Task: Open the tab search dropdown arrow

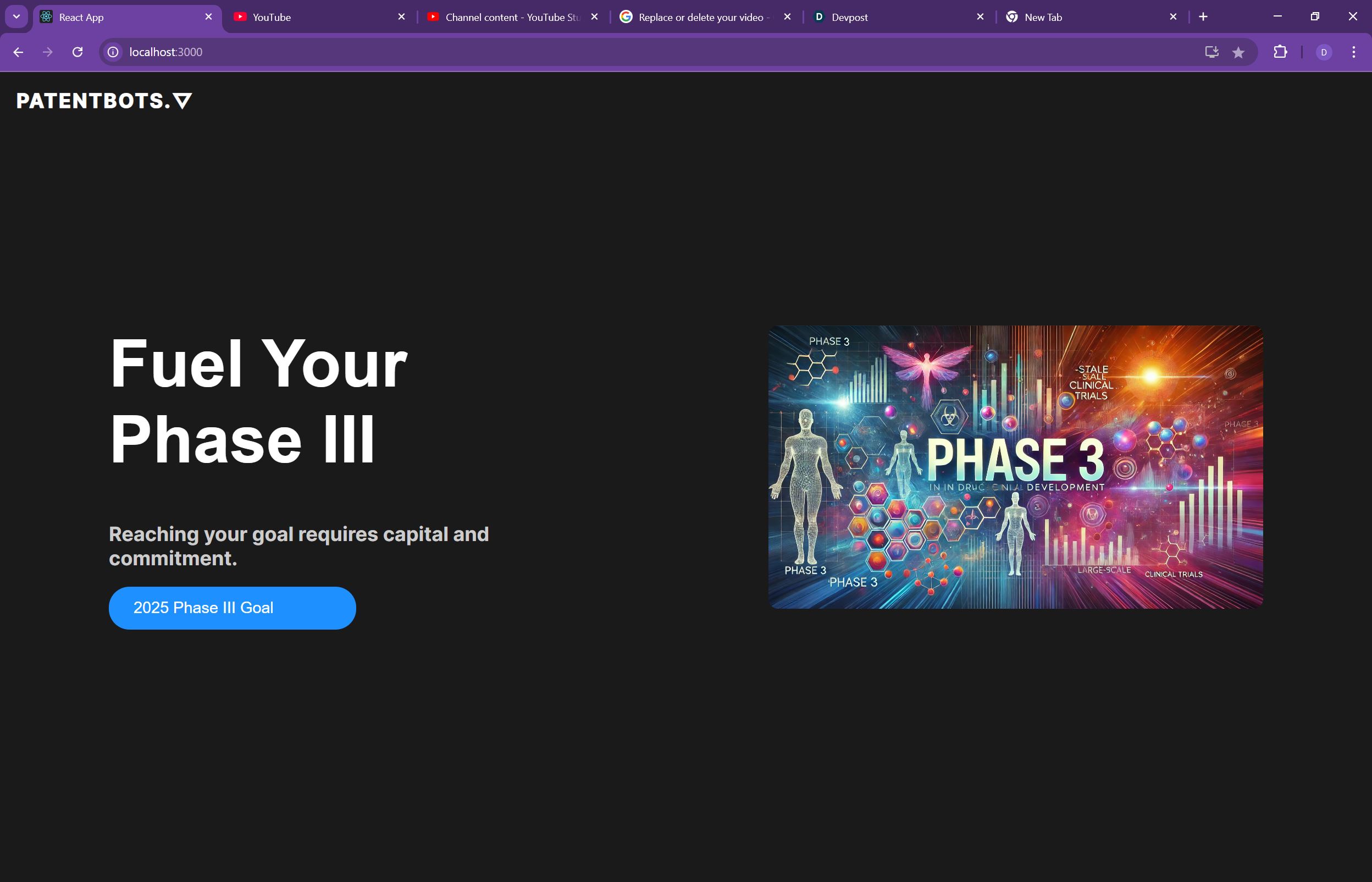Action: point(16,16)
